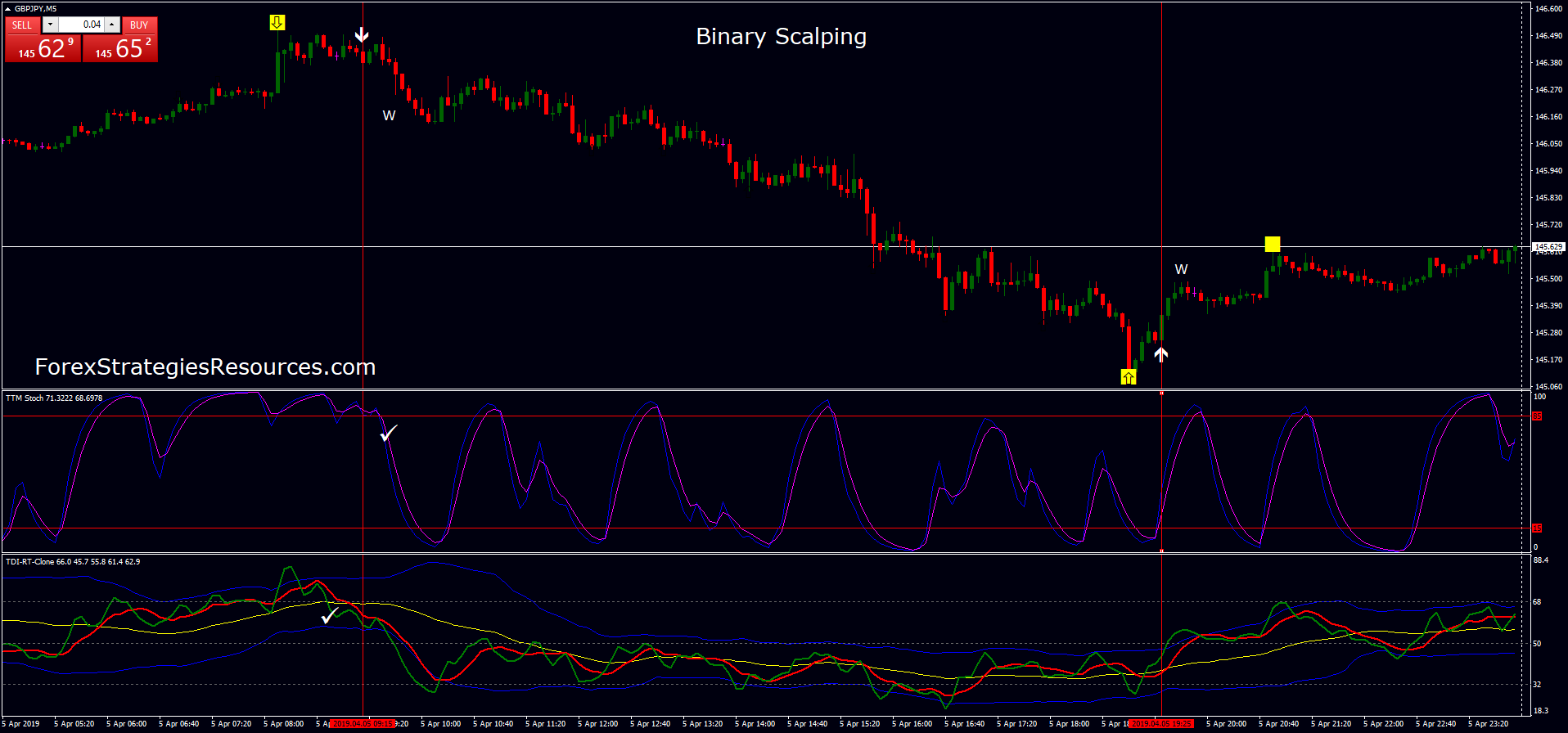Viewport: 1568px width, 733px height.
Task: Click the checkmark in the TDI-RT-Clone panel
Action: 330,615
